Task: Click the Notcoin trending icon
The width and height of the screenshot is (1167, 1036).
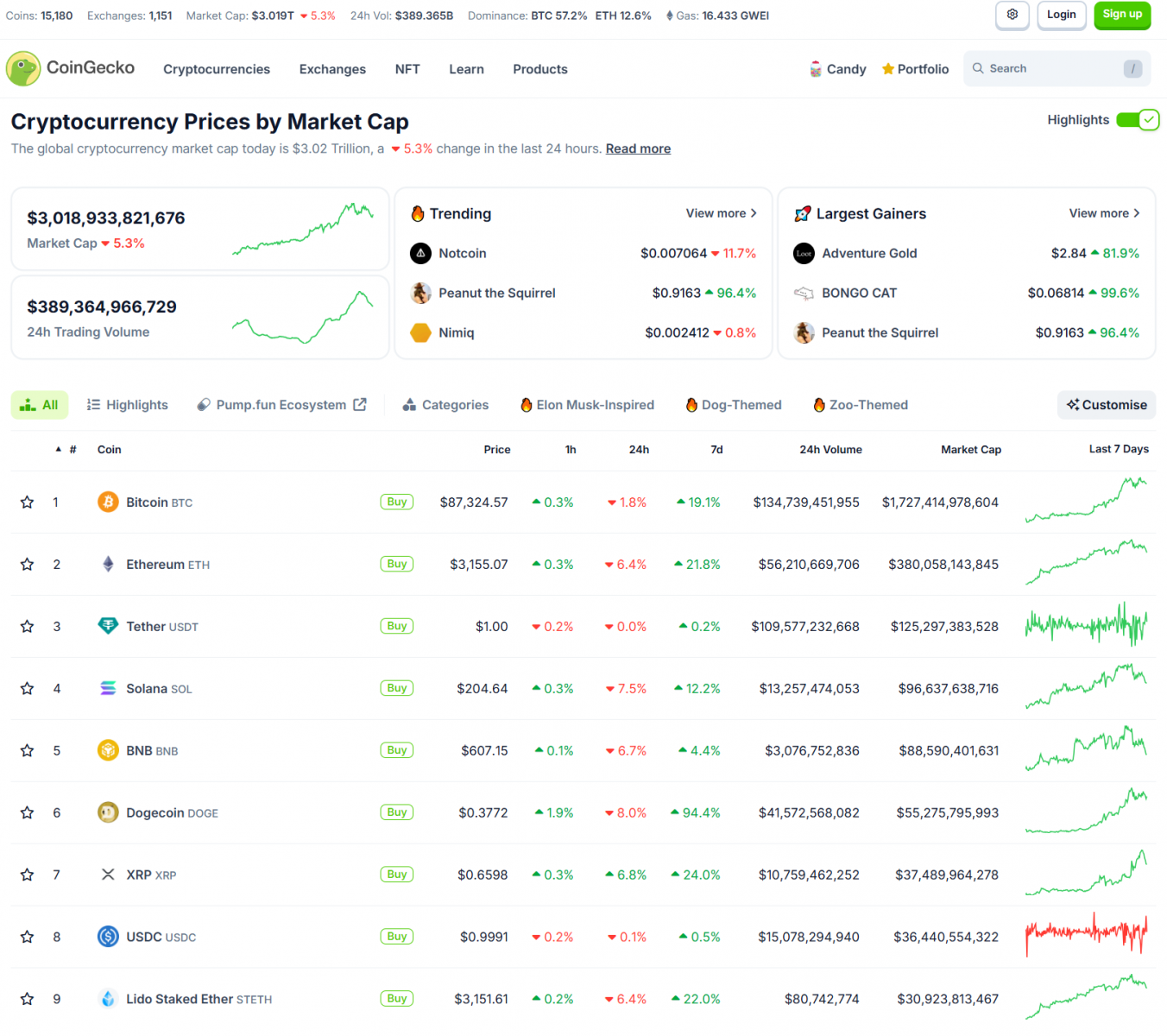Action: pos(420,253)
